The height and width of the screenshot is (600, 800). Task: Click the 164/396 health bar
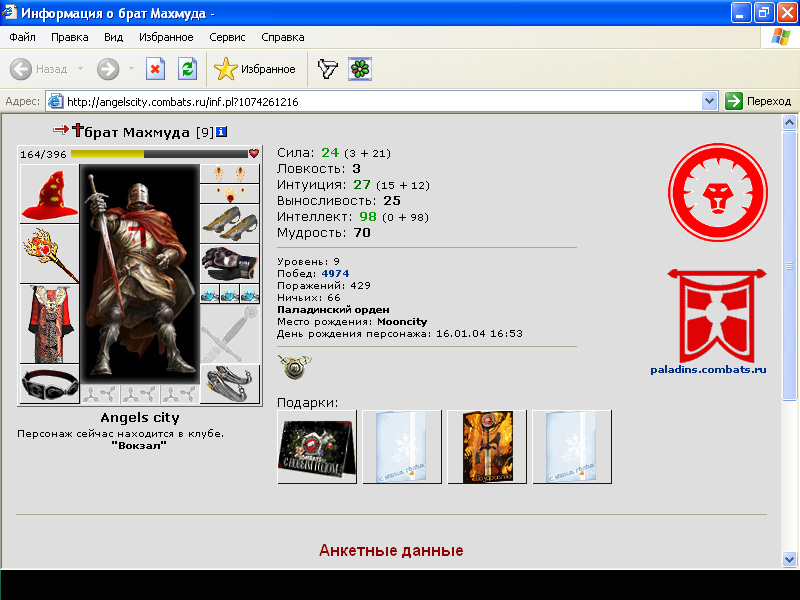click(159, 154)
